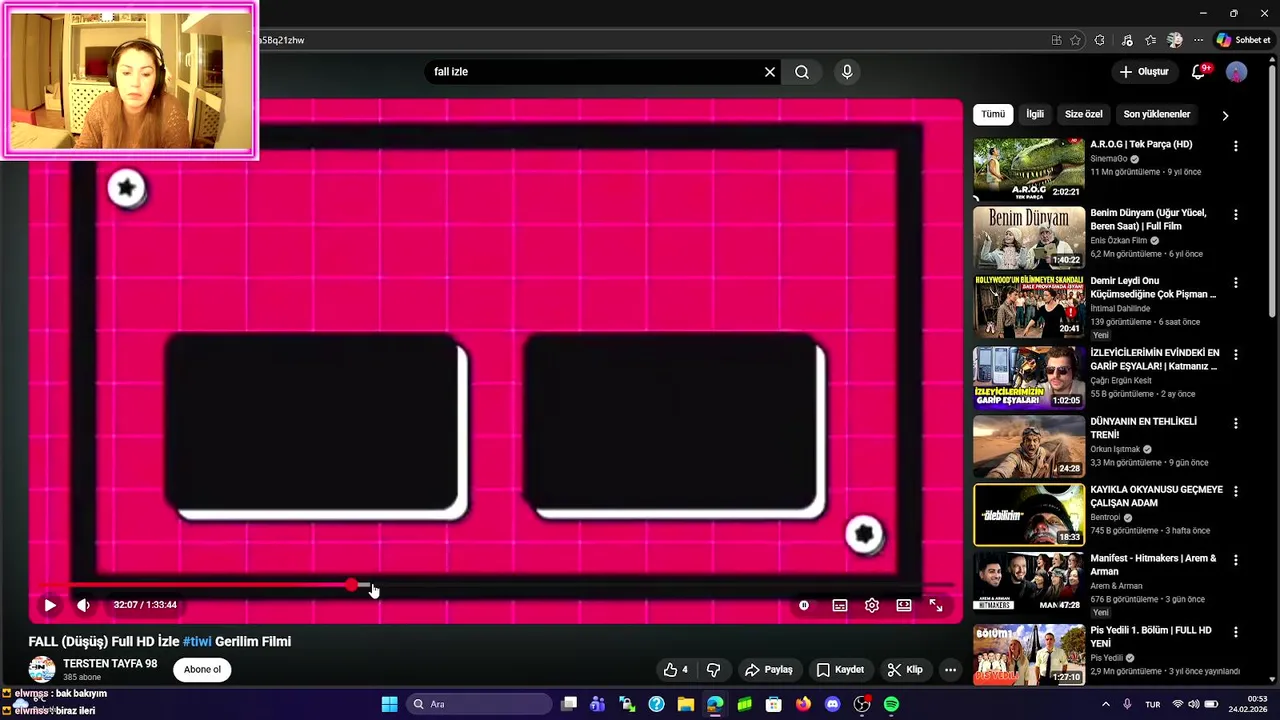The width and height of the screenshot is (1280, 720).
Task: Click inside the 'fall izle' search field
Action: point(595,72)
